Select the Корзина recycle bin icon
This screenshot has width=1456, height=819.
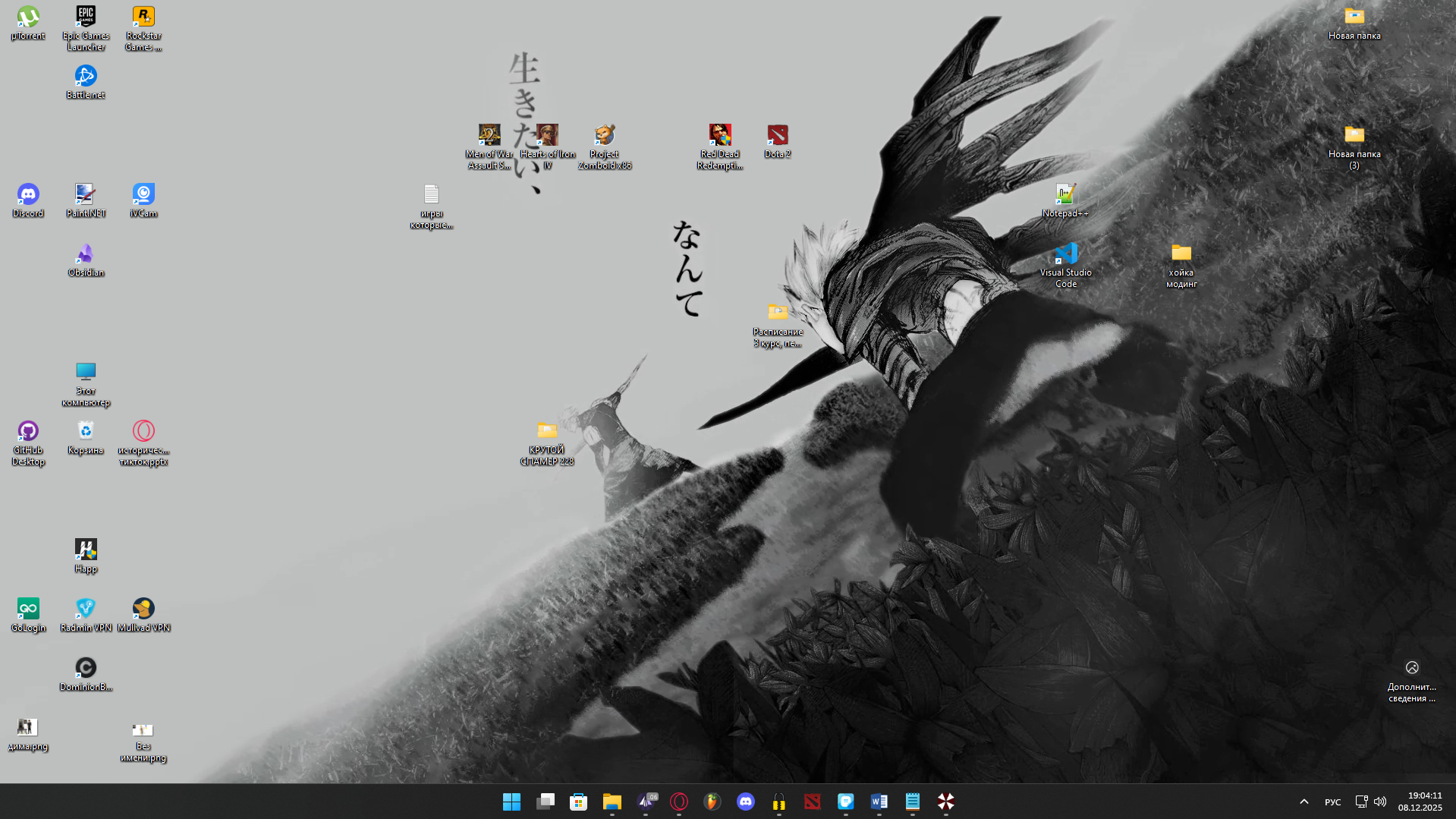click(86, 438)
